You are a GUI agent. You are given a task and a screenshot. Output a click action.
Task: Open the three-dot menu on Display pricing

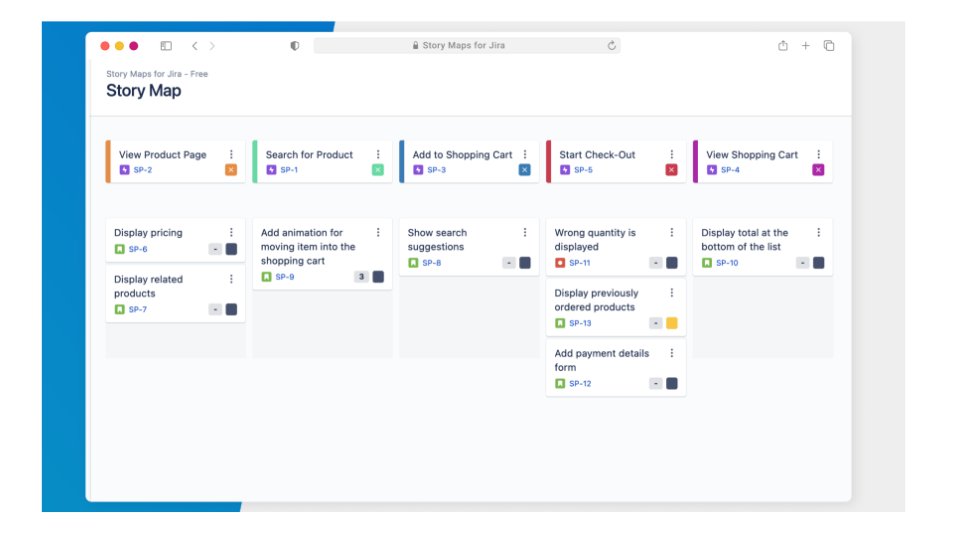231,233
